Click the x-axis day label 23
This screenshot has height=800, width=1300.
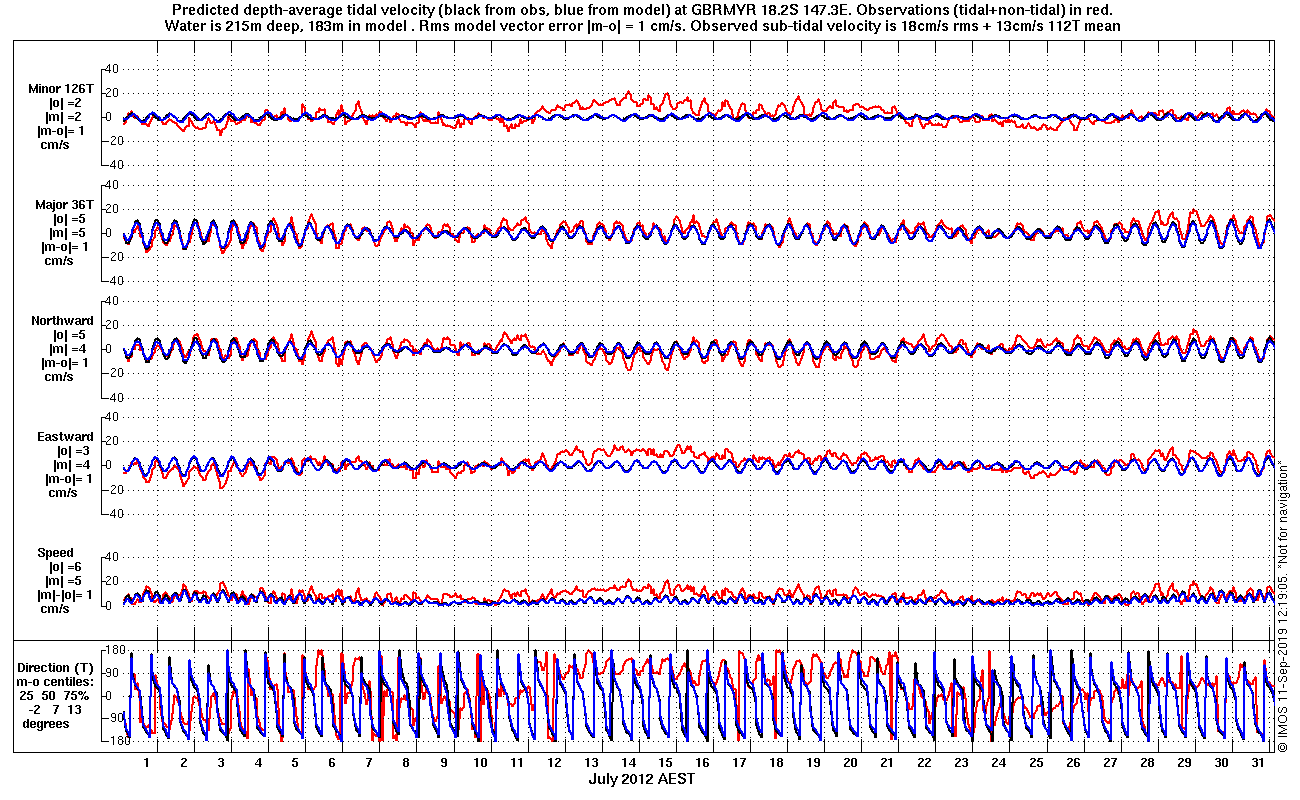(x=961, y=763)
